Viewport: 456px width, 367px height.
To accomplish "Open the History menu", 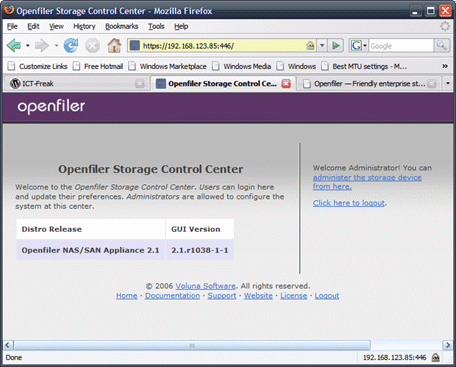I will pos(84,26).
